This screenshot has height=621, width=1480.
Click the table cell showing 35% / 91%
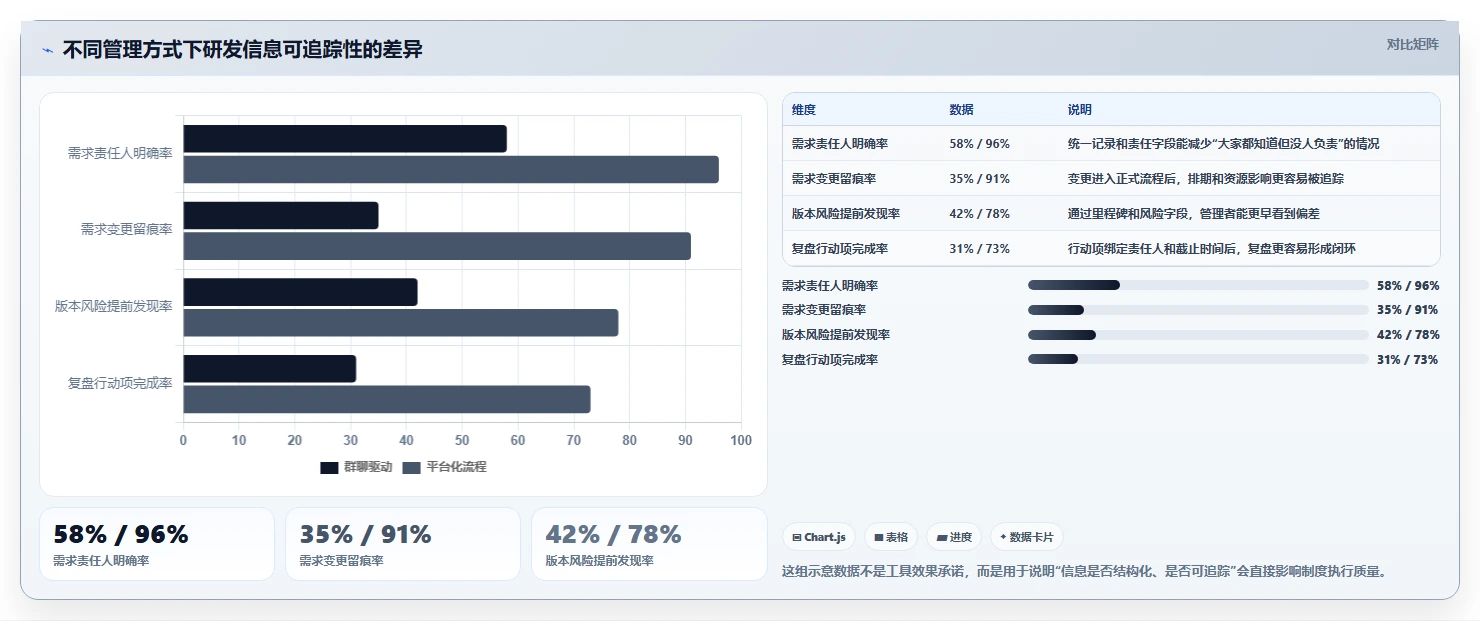(x=979, y=179)
